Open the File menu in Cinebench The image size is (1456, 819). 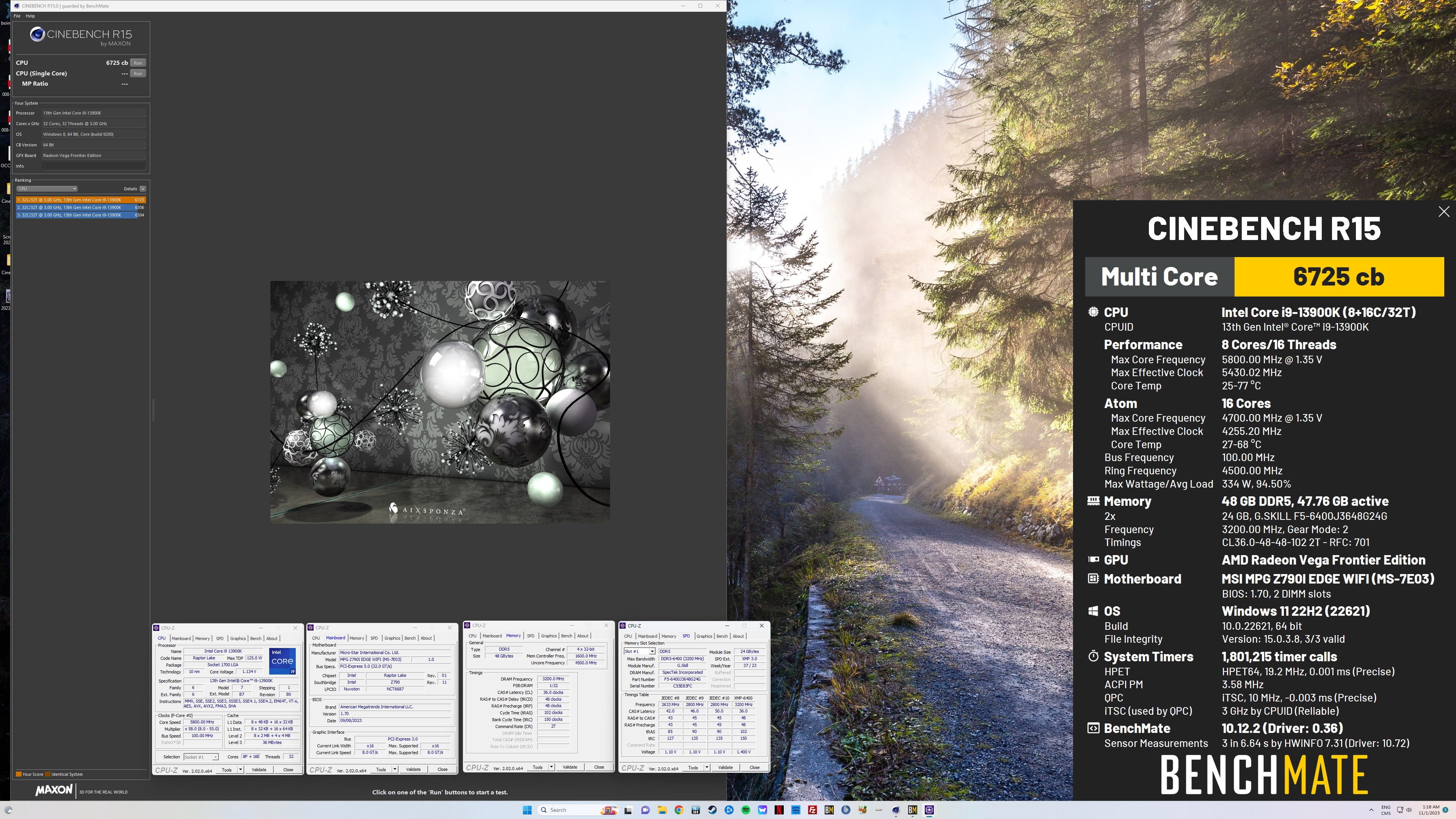pyautogui.click(x=17, y=16)
